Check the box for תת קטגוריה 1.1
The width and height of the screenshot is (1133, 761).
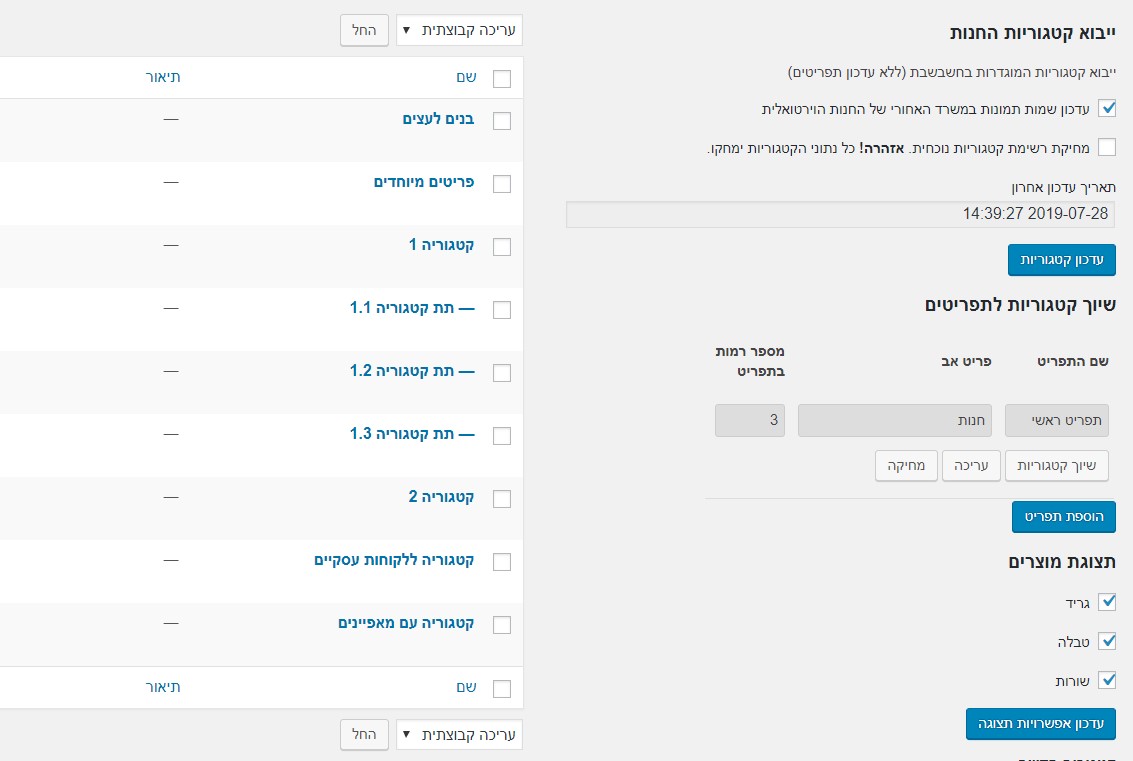(501, 309)
